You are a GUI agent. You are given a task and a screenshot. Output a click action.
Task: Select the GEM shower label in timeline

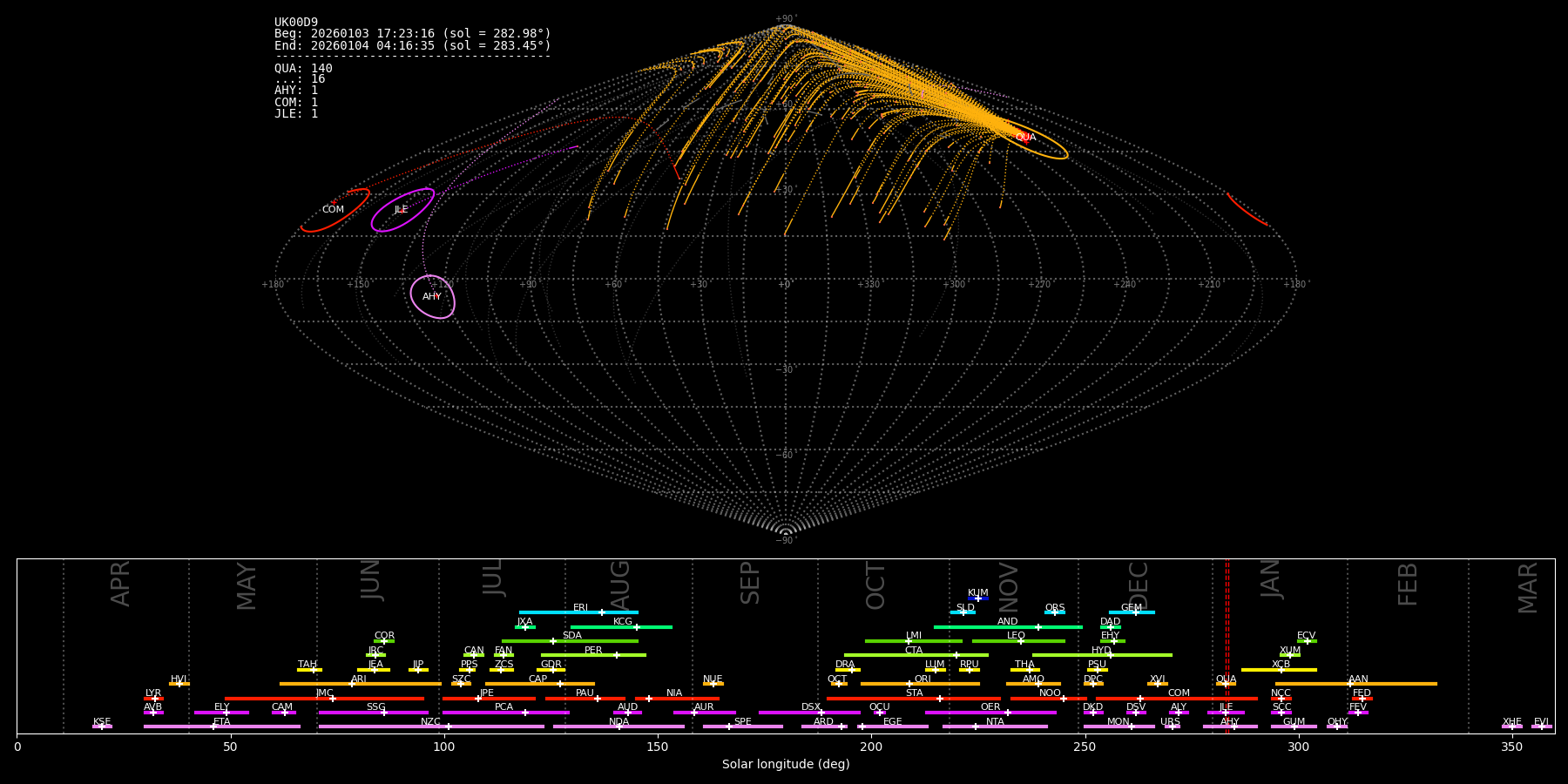(x=1131, y=608)
